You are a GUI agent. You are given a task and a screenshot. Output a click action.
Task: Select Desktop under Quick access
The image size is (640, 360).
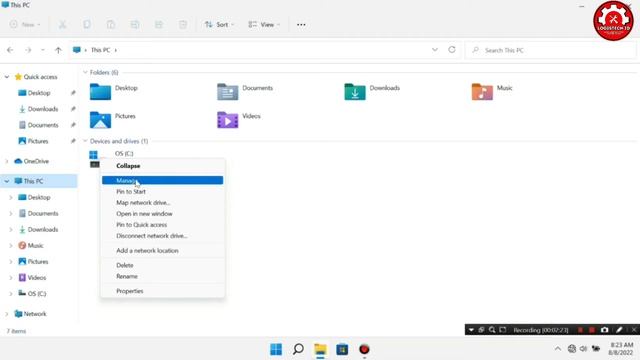point(39,93)
